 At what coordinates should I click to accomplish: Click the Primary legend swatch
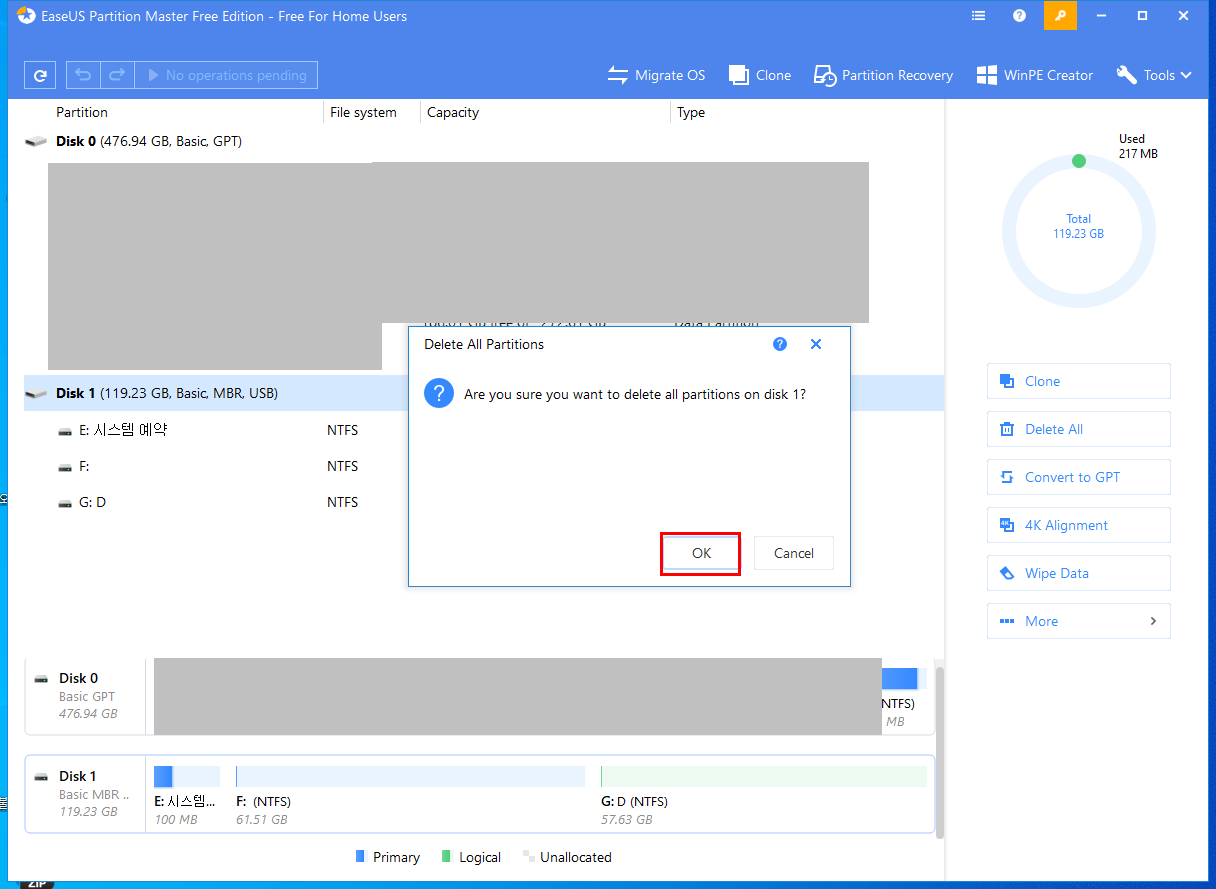pyautogui.click(x=361, y=857)
